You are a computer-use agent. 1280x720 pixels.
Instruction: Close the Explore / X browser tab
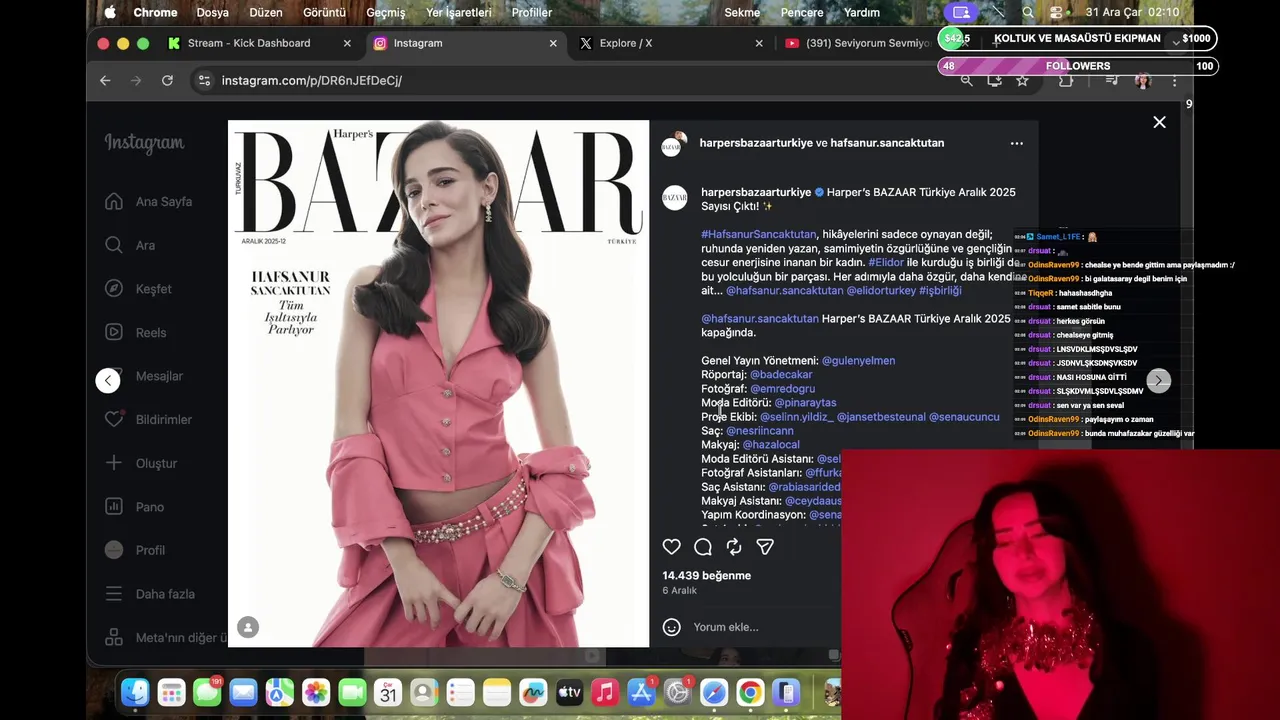point(759,43)
